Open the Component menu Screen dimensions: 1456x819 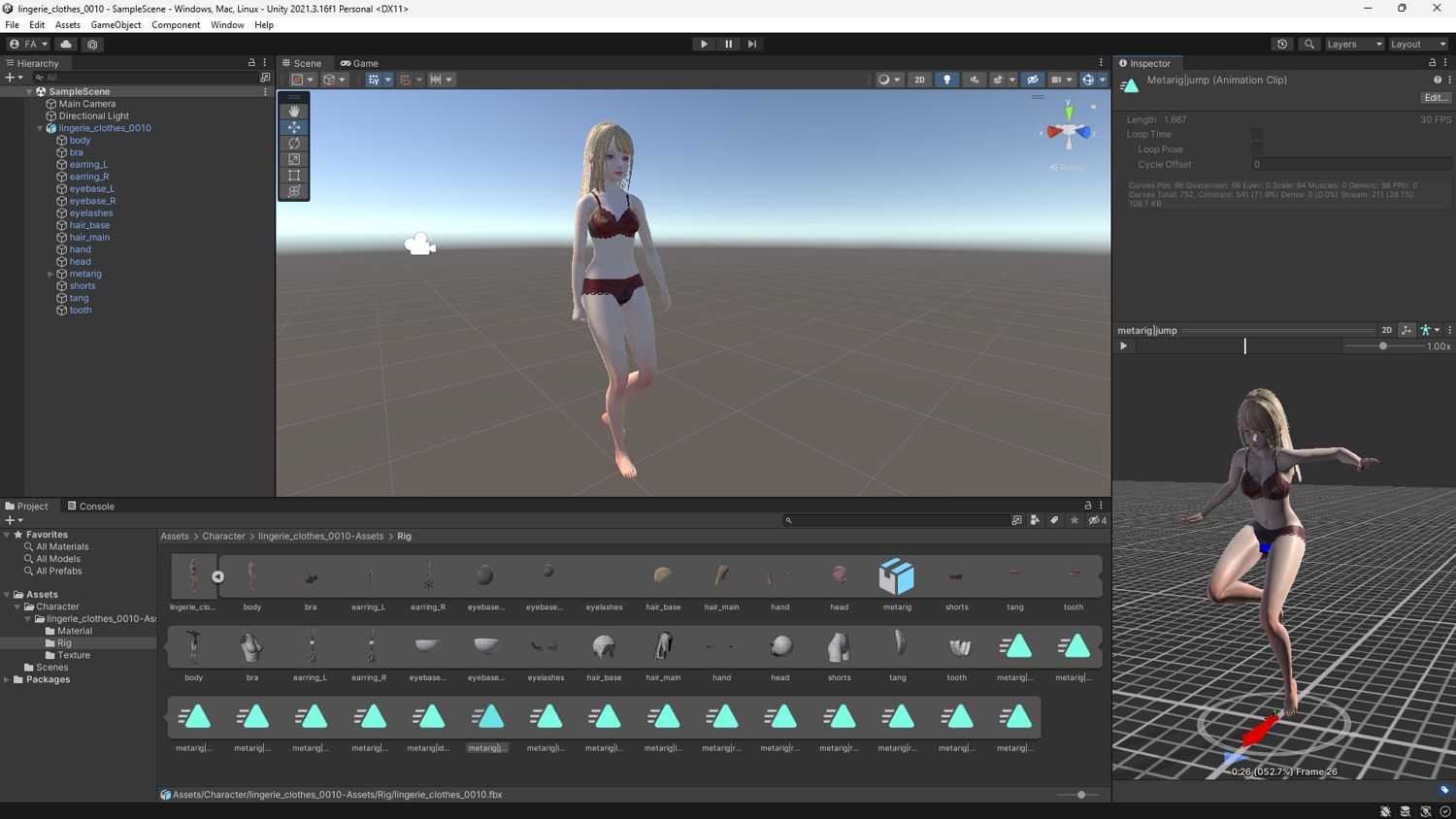tap(176, 25)
